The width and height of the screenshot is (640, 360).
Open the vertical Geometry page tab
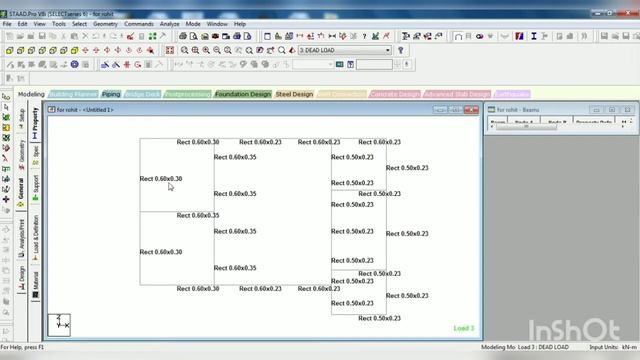point(22,154)
